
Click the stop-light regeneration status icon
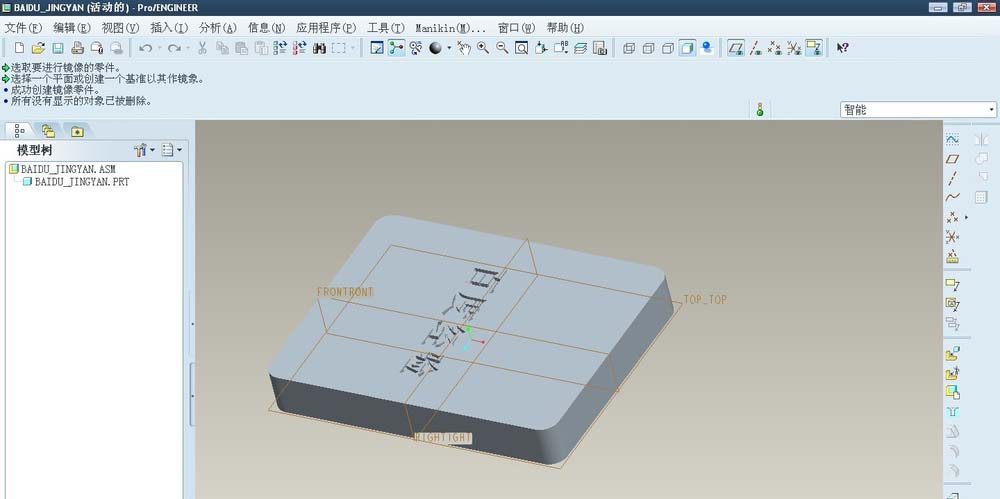click(x=760, y=109)
